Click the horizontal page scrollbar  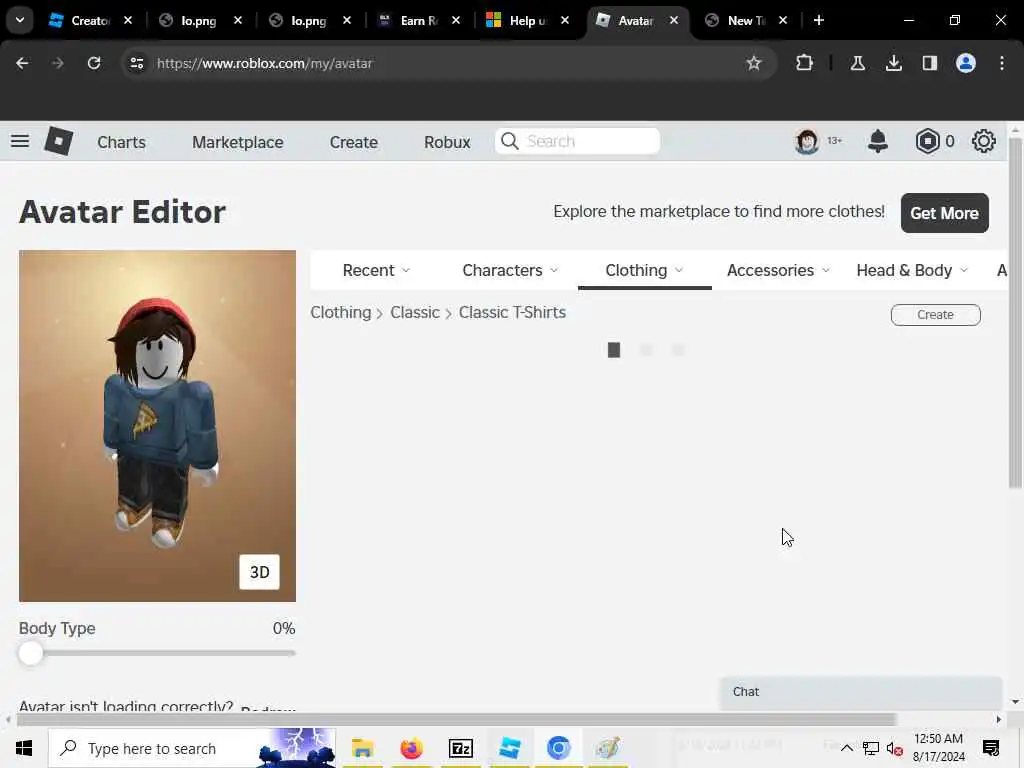click(x=456, y=719)
